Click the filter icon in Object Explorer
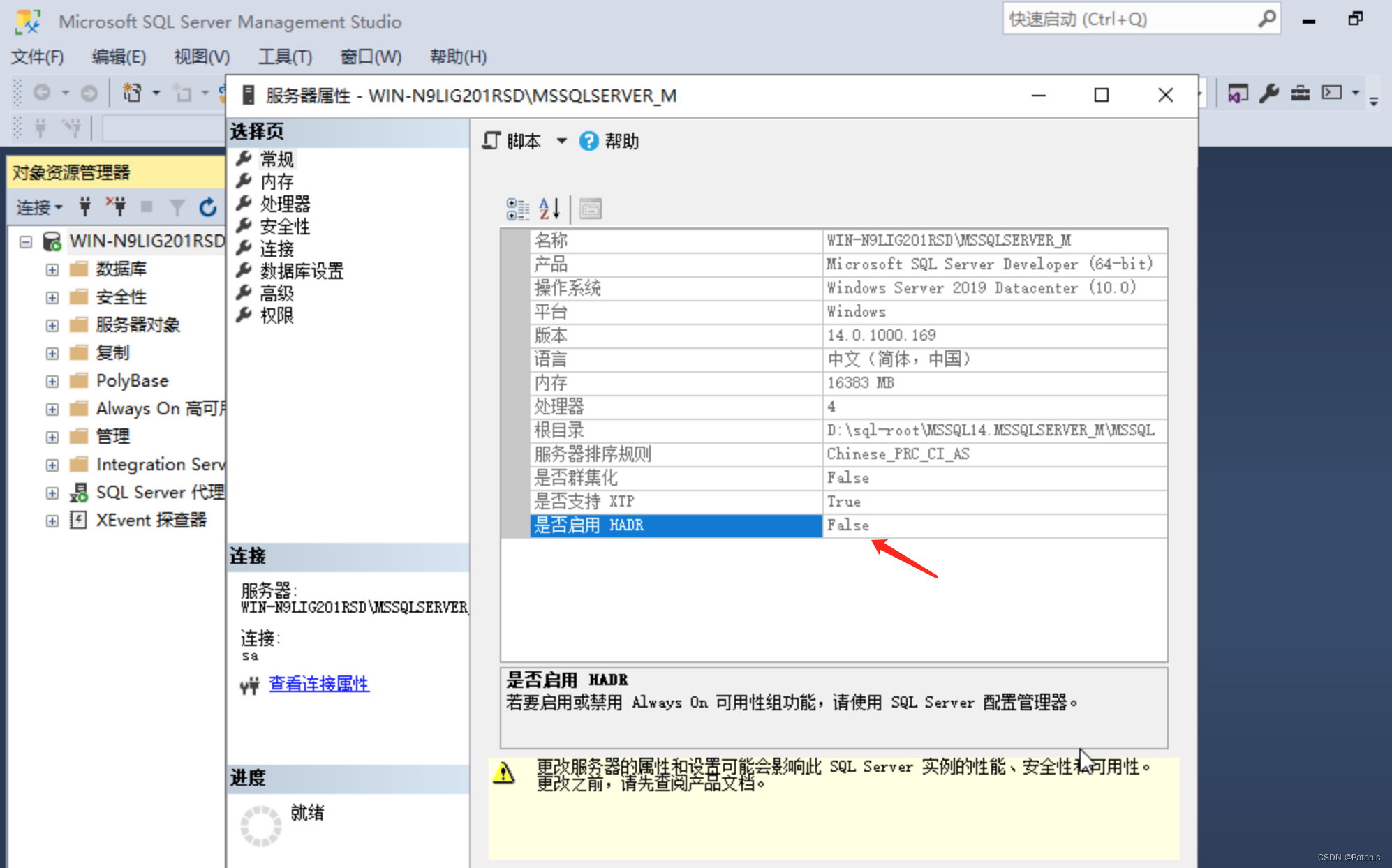This screenshot has height=868, width=1392. tap(177, 207)
